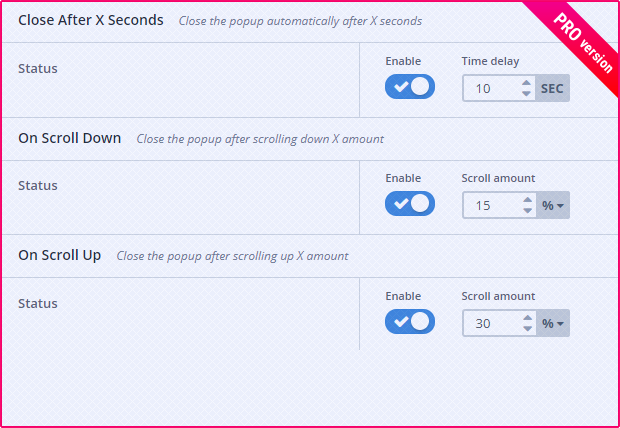Viewport: 620px width, 428px height.
Task: Increase On Scroll Down scroll amount
Action: (x=526, y=200)
